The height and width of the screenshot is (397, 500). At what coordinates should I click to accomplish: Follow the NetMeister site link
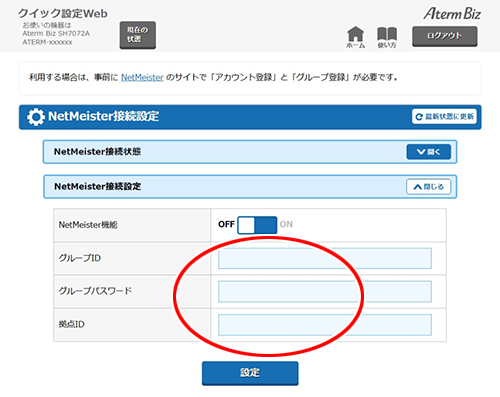(x=142, y=77)
